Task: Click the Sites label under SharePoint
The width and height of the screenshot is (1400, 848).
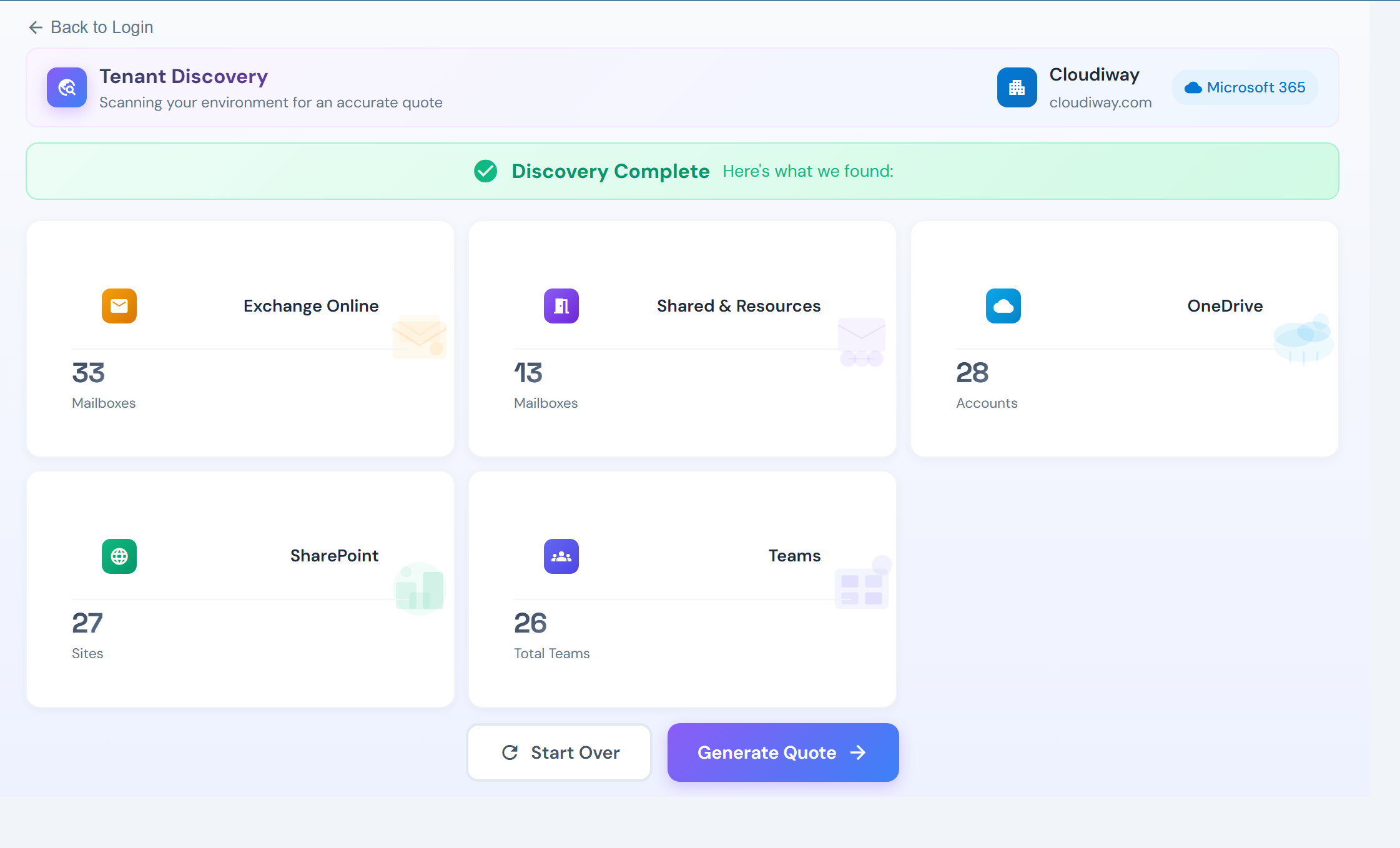Action: tap(87, 654)
